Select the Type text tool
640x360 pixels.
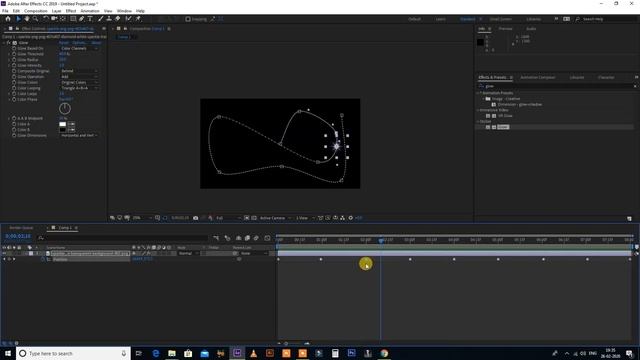[x=90, y=19]
